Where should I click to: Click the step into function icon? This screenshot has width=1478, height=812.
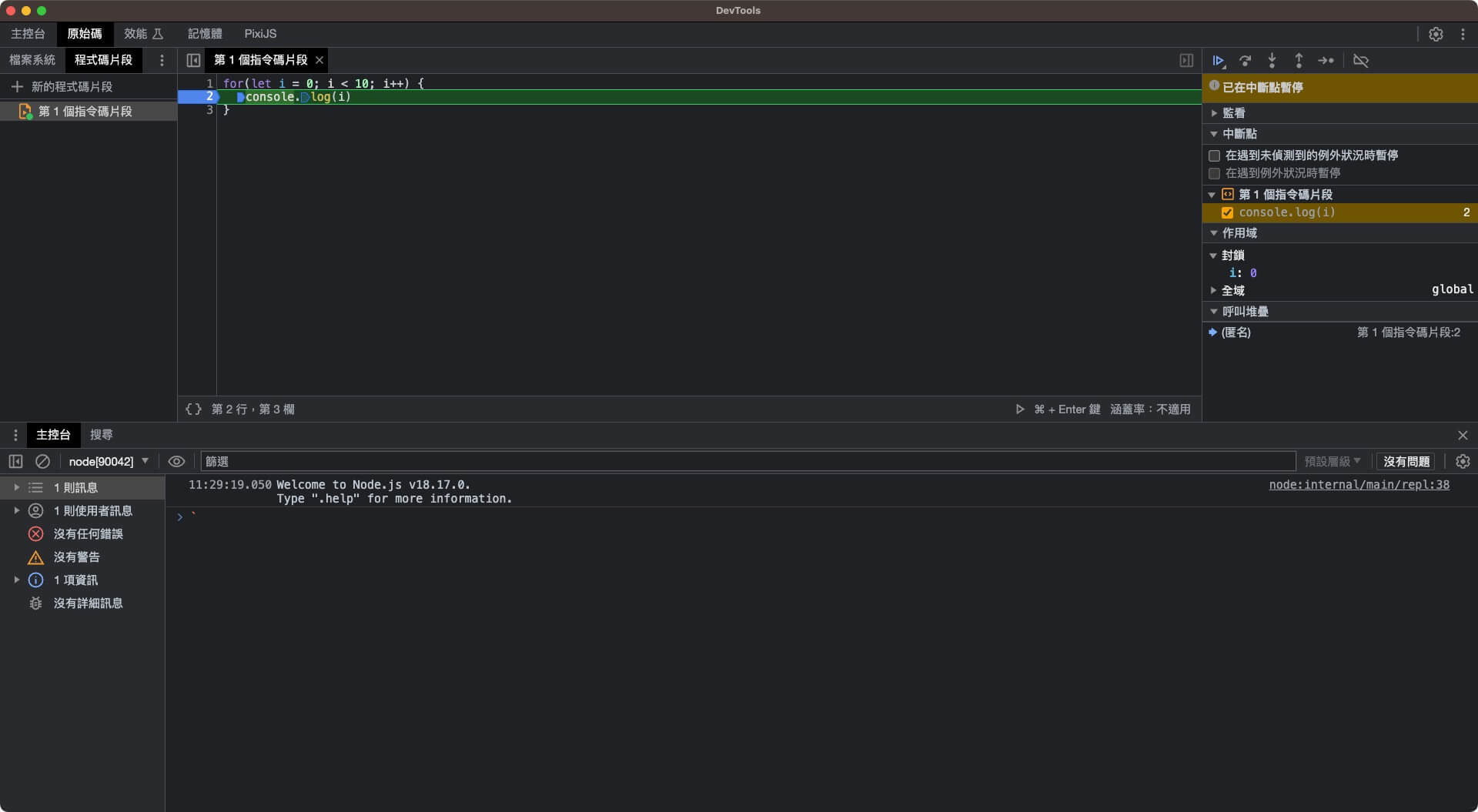point(1272,60)
